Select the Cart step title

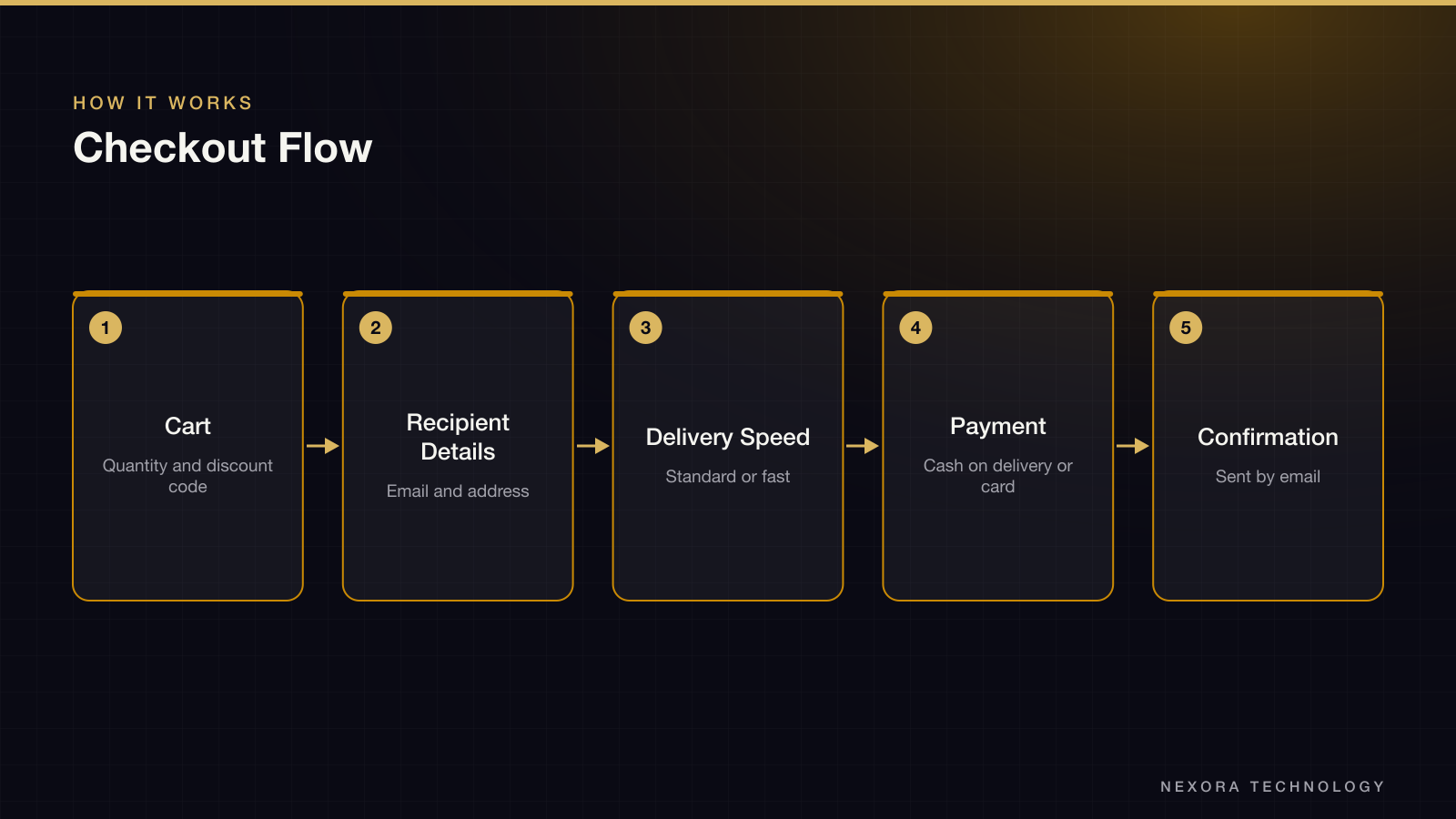pos(187,426)
